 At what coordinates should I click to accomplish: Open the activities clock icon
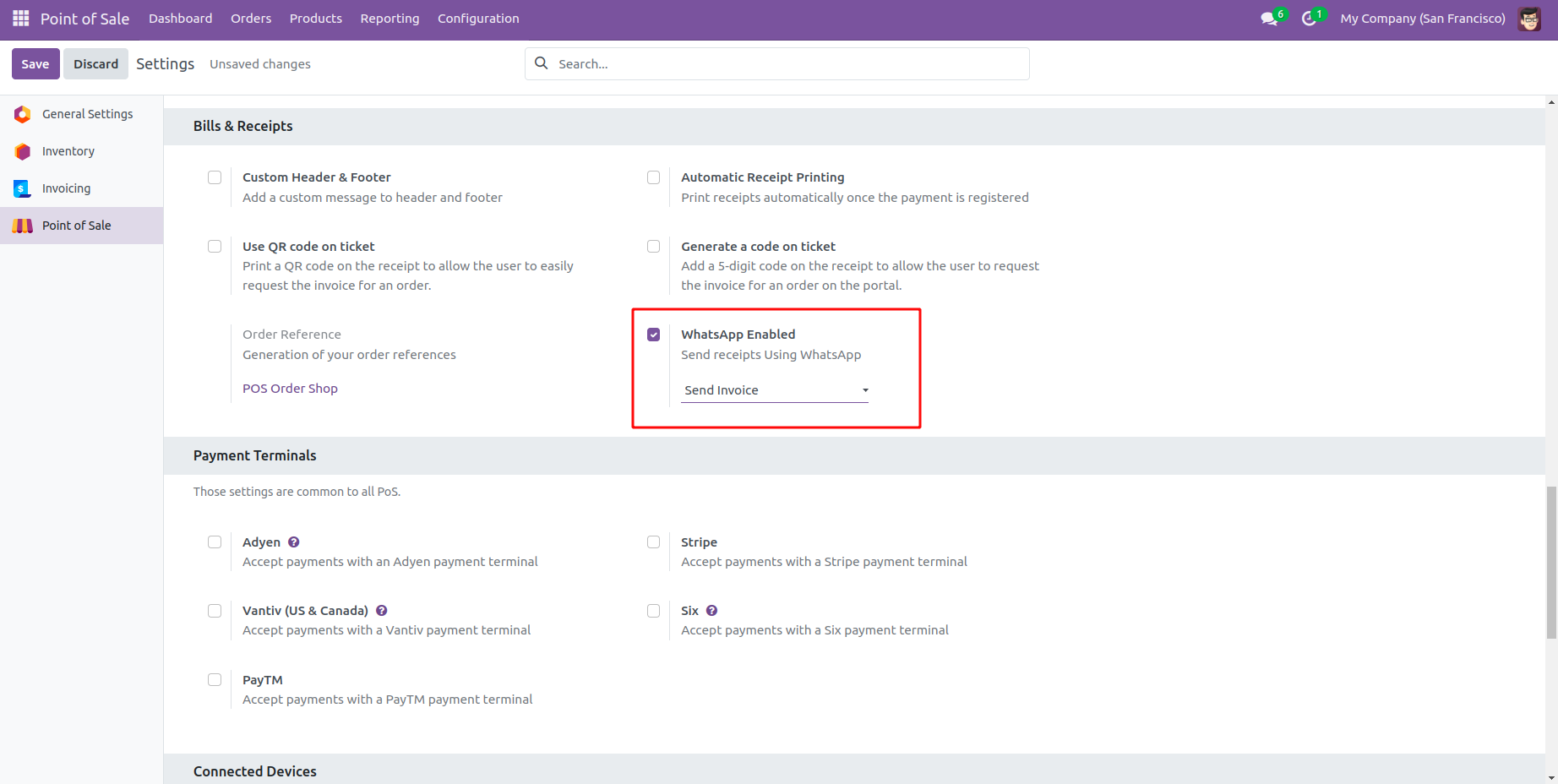pyautogui.click(x=1309, y=19)
